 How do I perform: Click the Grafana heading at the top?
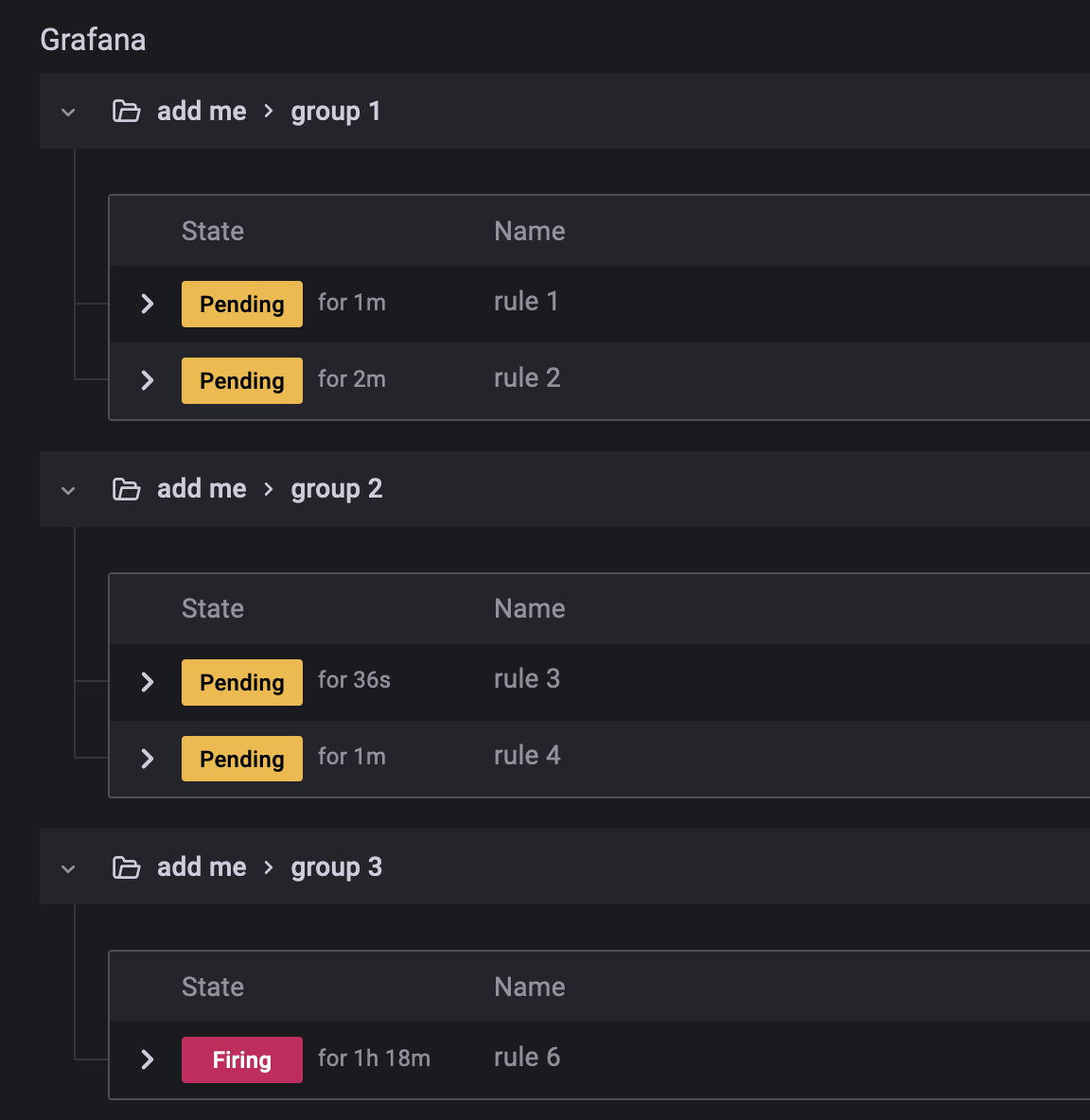click(93, 39)
